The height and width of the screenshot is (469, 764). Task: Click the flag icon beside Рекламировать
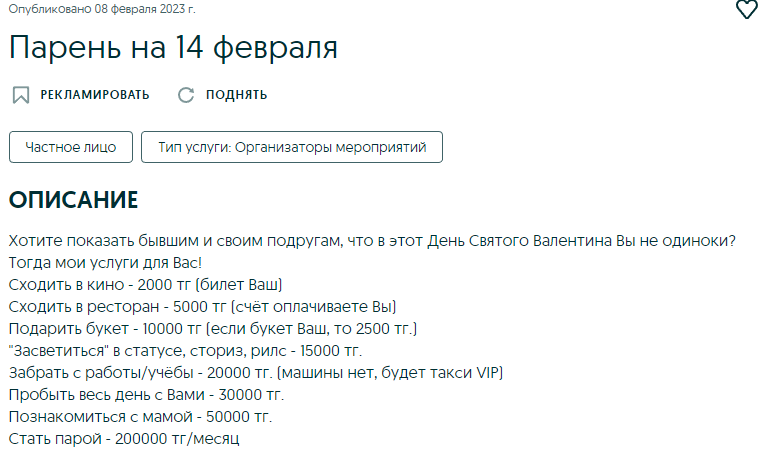(20, 95)
